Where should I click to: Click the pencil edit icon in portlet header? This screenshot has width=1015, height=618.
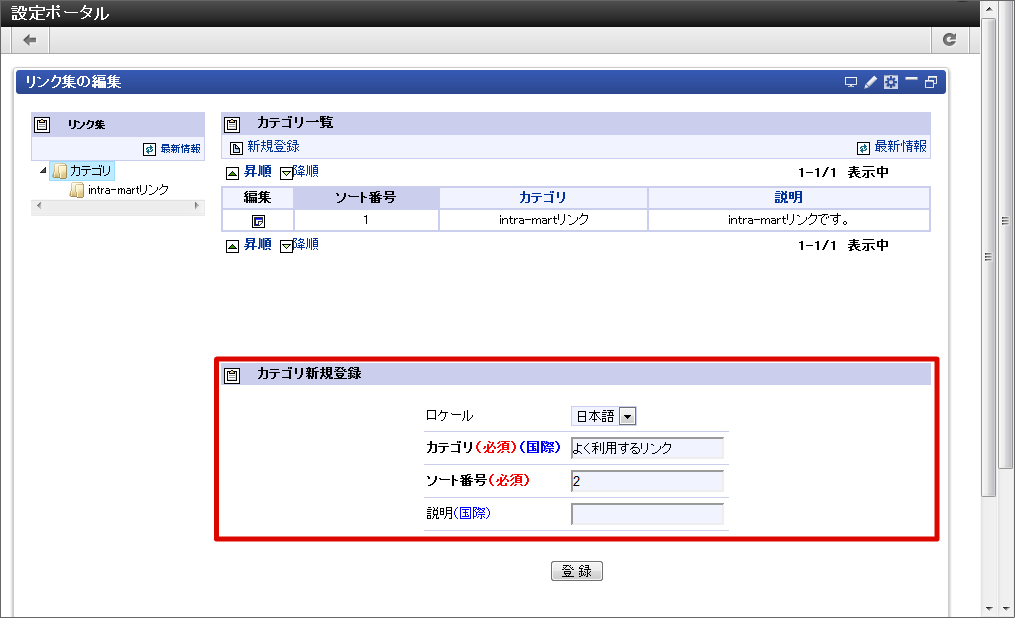(x=871, y=82)
